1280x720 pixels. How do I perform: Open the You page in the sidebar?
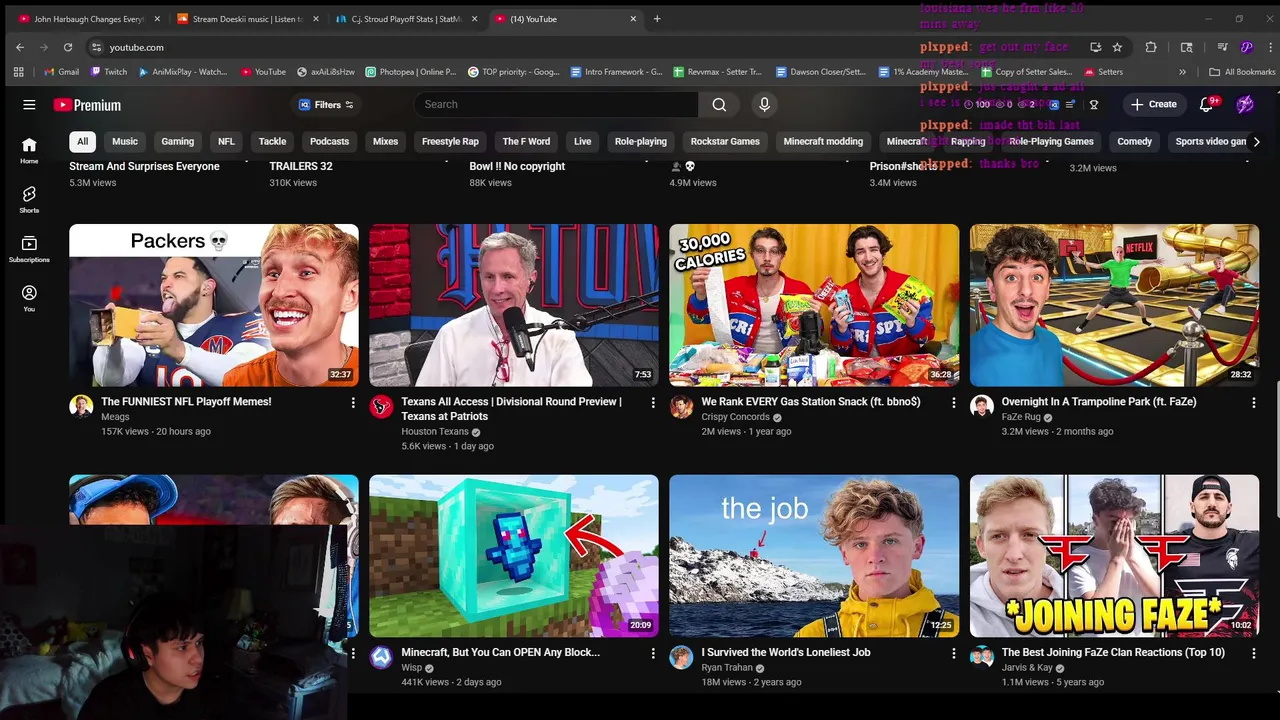[x=29, y=298]
